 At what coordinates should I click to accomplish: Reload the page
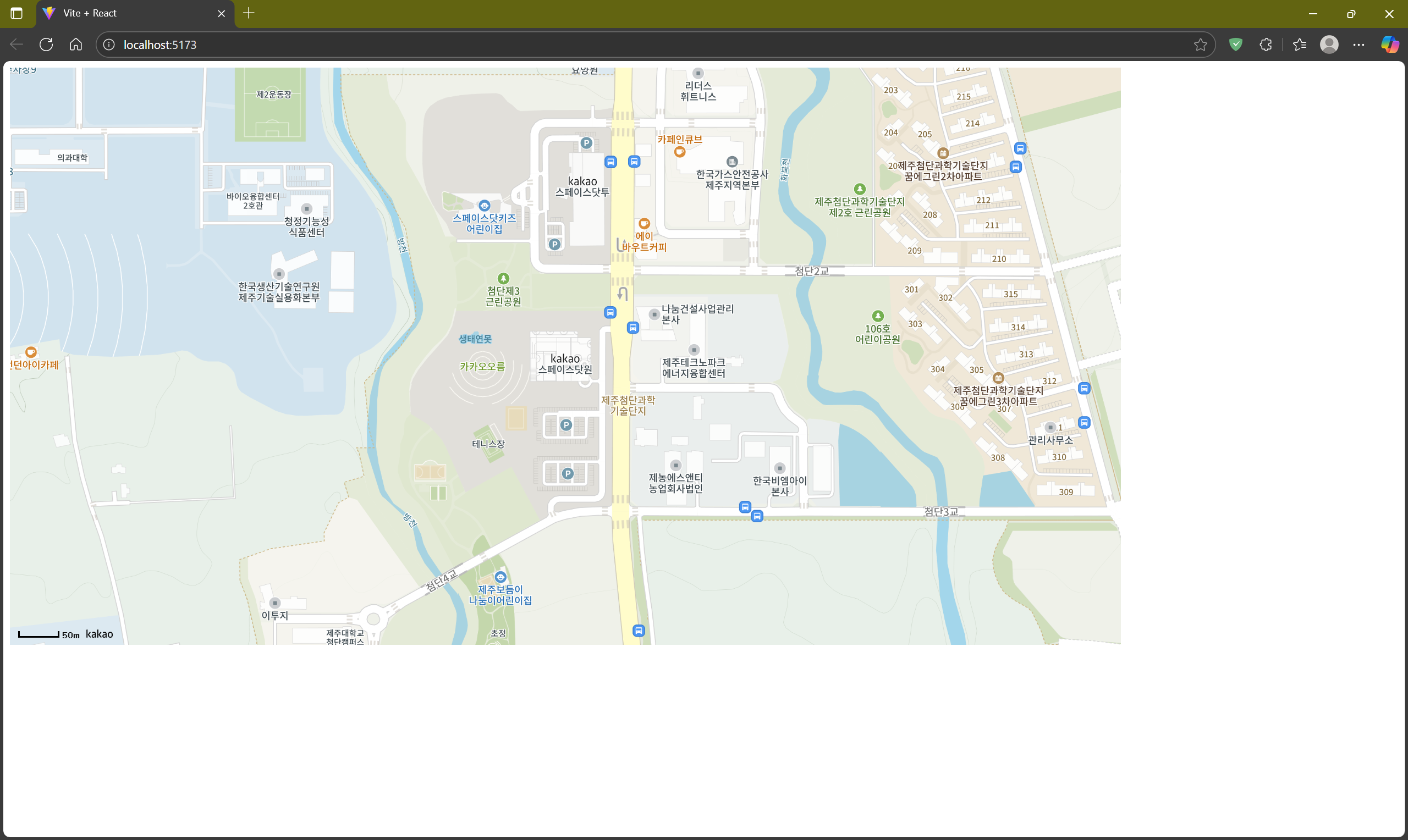point(46,45)
